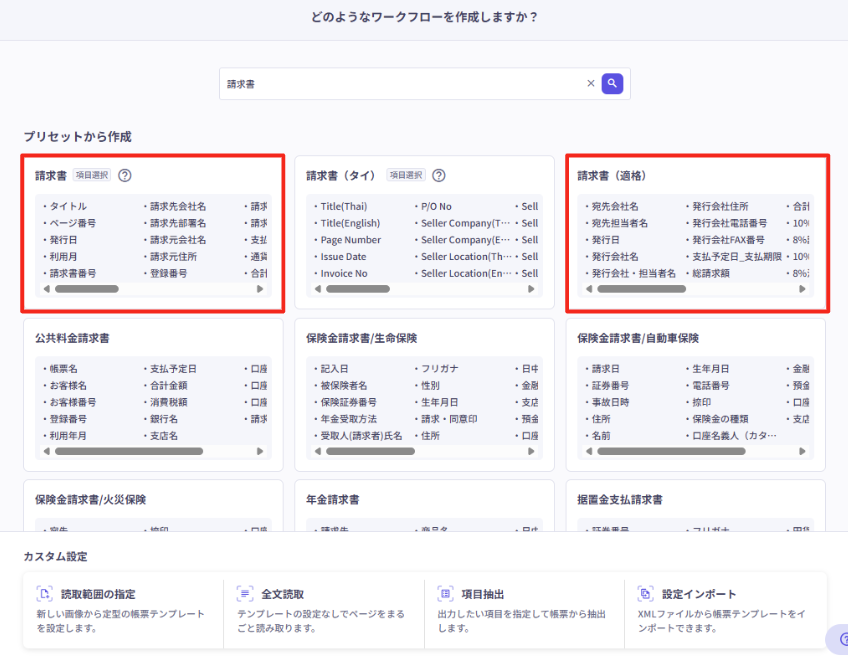Choose the 保険金請求書/自動車保険 preset
848x661 pixels.
click(x=695, y=338)
